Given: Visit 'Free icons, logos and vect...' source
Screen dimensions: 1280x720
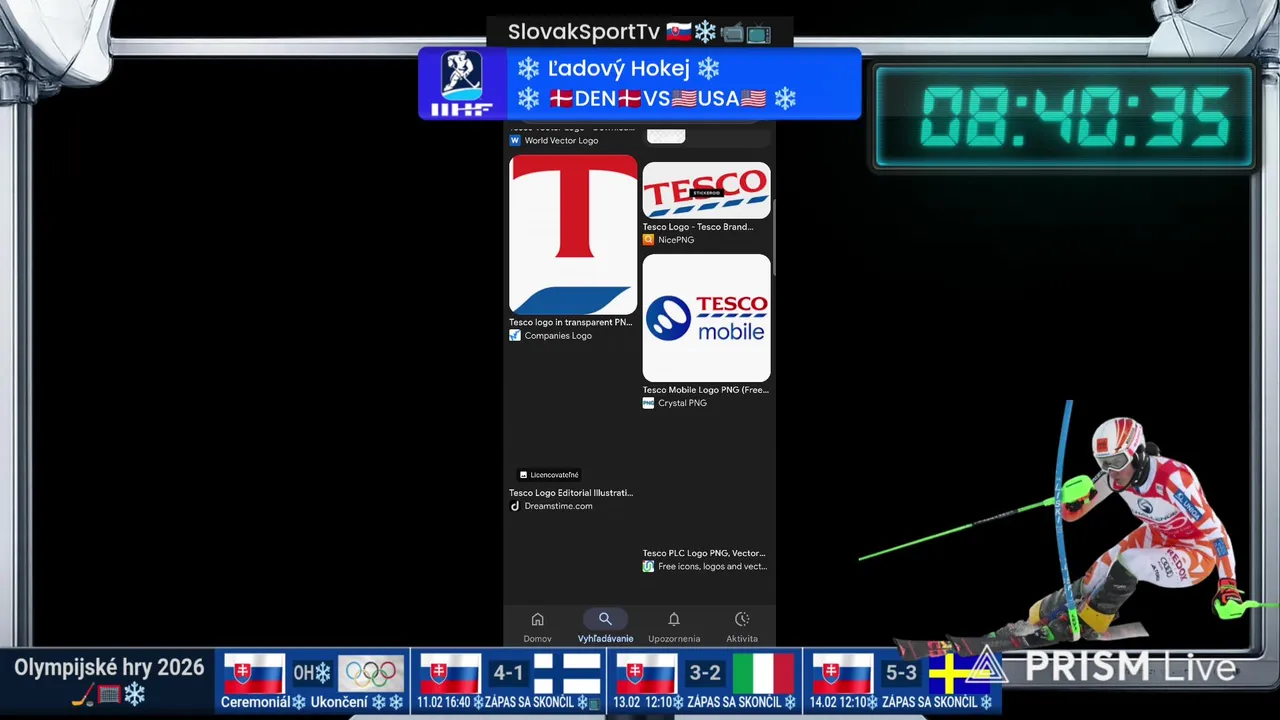Looking at the screenshot, I should (x=712, y=567).
